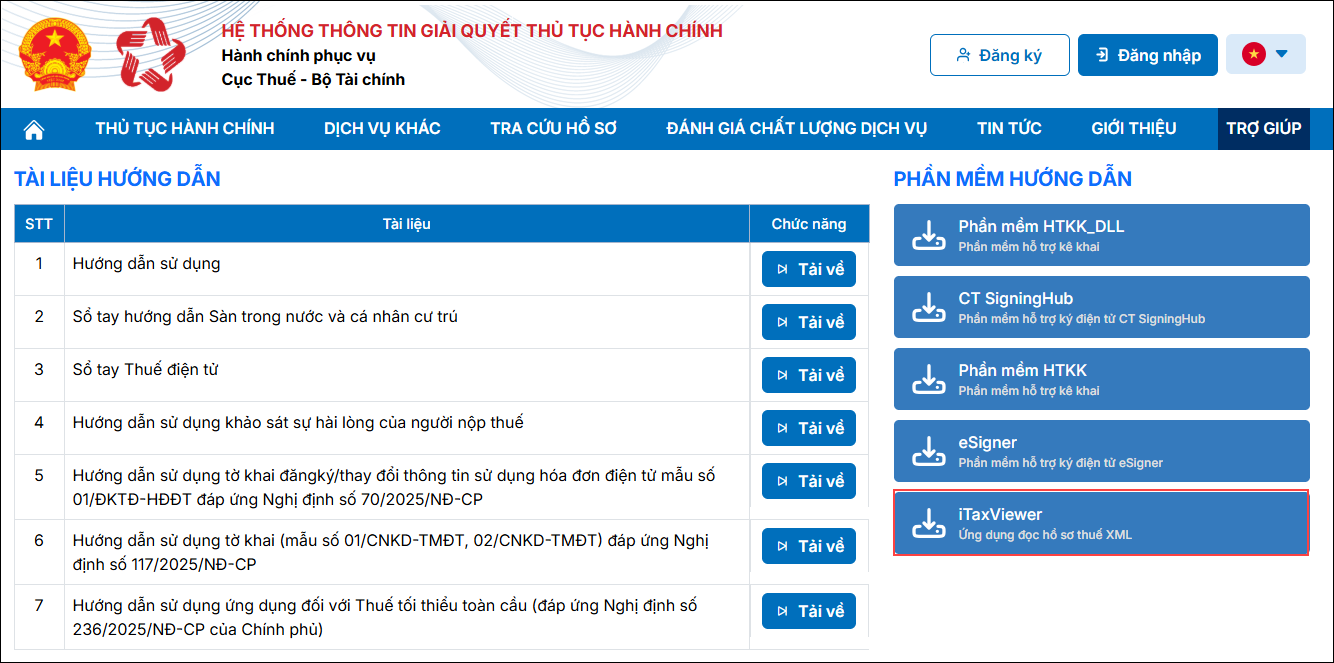Image resolution: width=1334 pixels, height=663 pixels.
Task: Click Tải về for Sổ tay Thuế điện tử
Action: (x=809, y=375)
